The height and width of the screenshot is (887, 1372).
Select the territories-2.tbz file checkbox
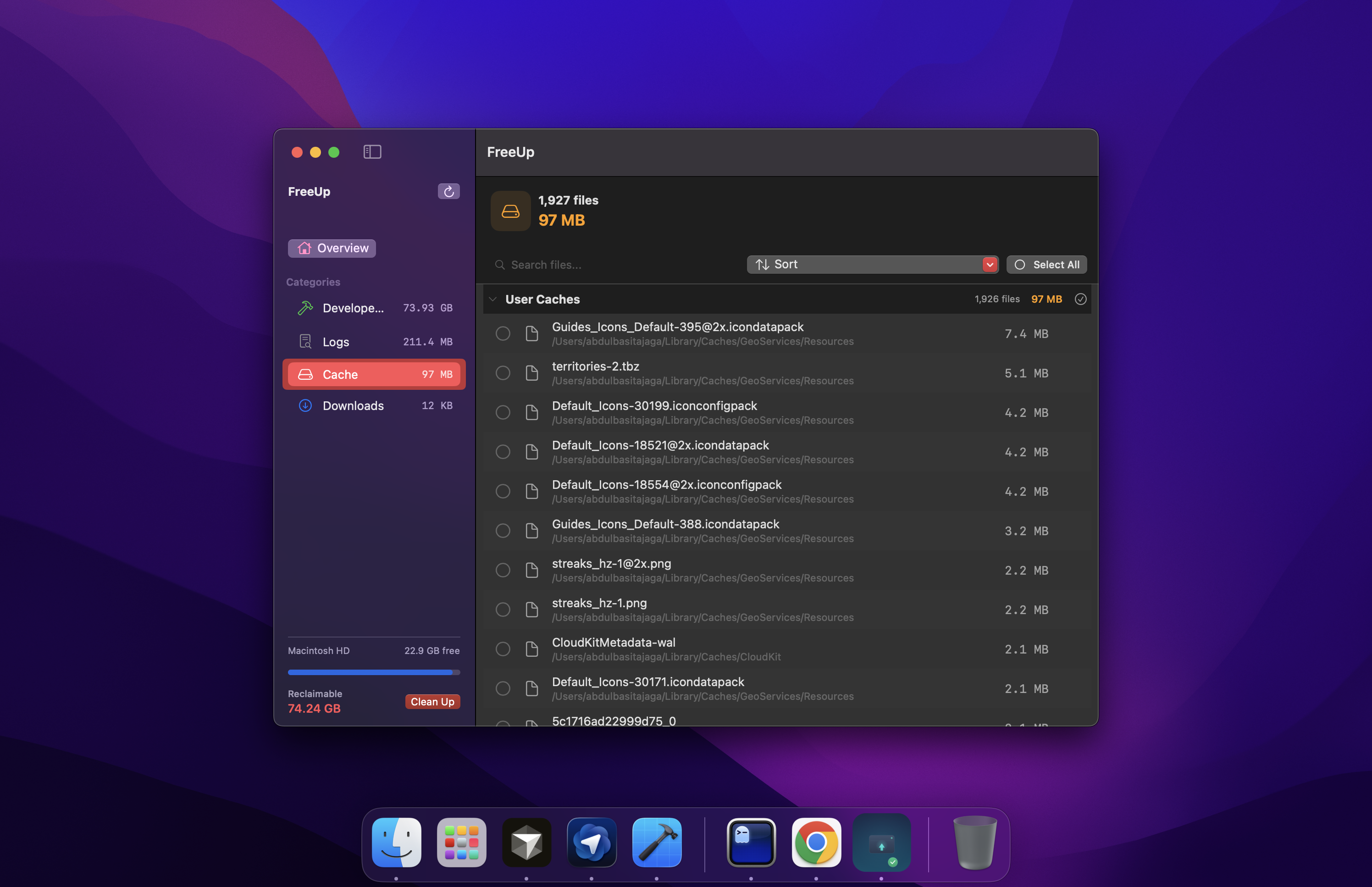(x=503, y=373)
